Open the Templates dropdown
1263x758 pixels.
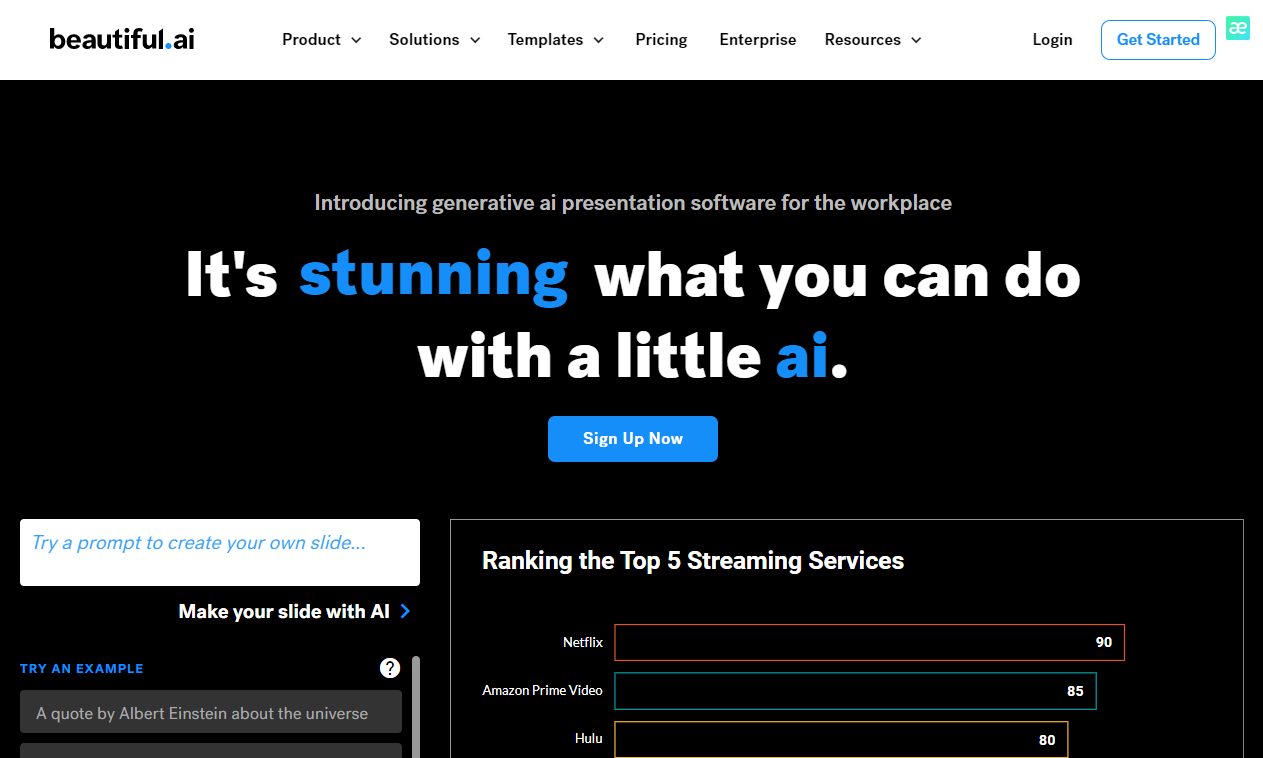point(556,40)
